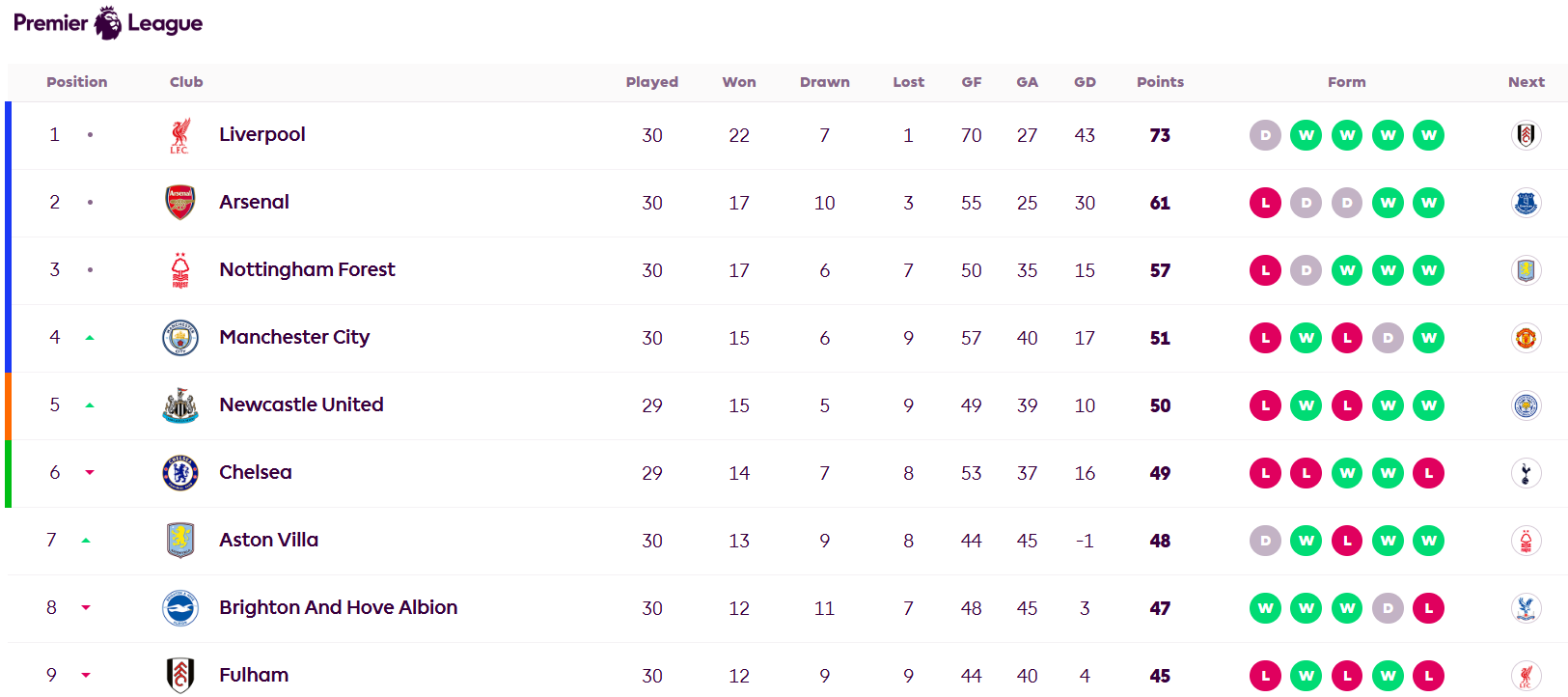Click Manchester City's round badge
This screenshot has width=1568, height=697.
pyautogui.click(x=180, y=338)
